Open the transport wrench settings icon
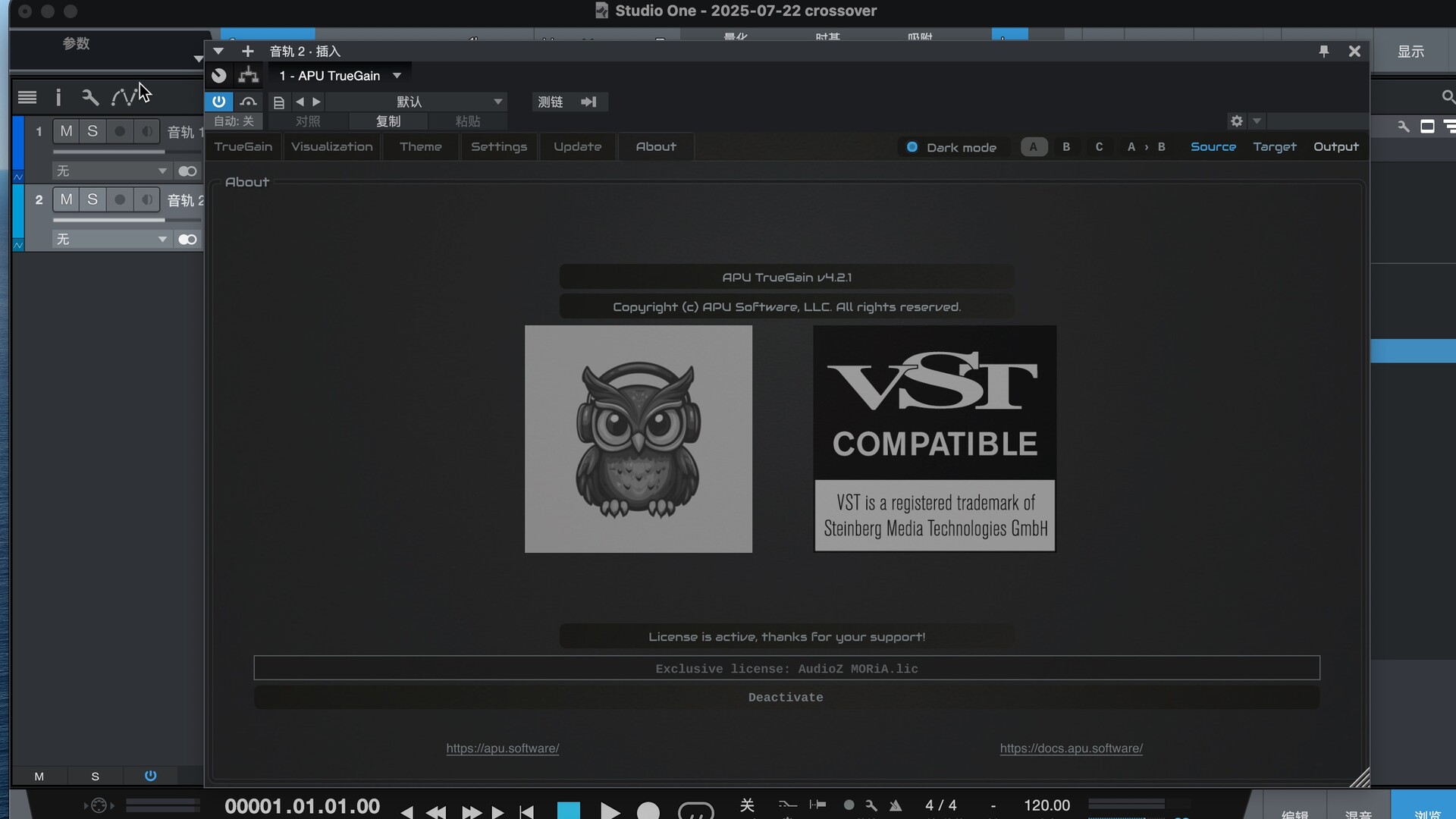 click(871, 805)
